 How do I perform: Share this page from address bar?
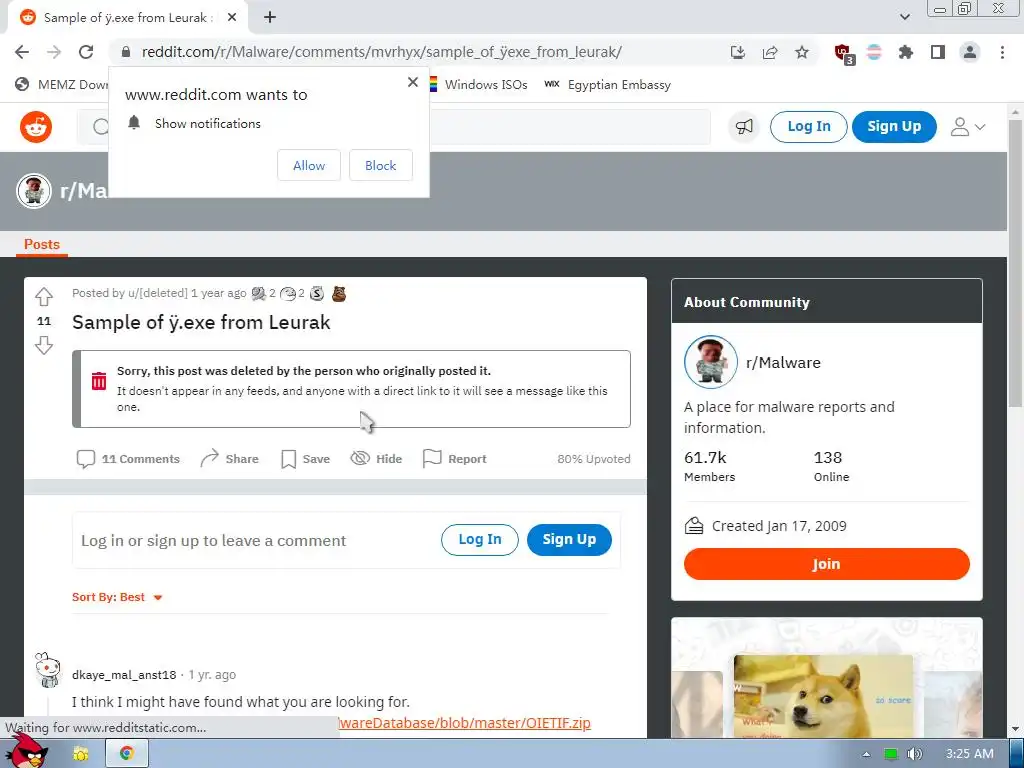[770, 52]
